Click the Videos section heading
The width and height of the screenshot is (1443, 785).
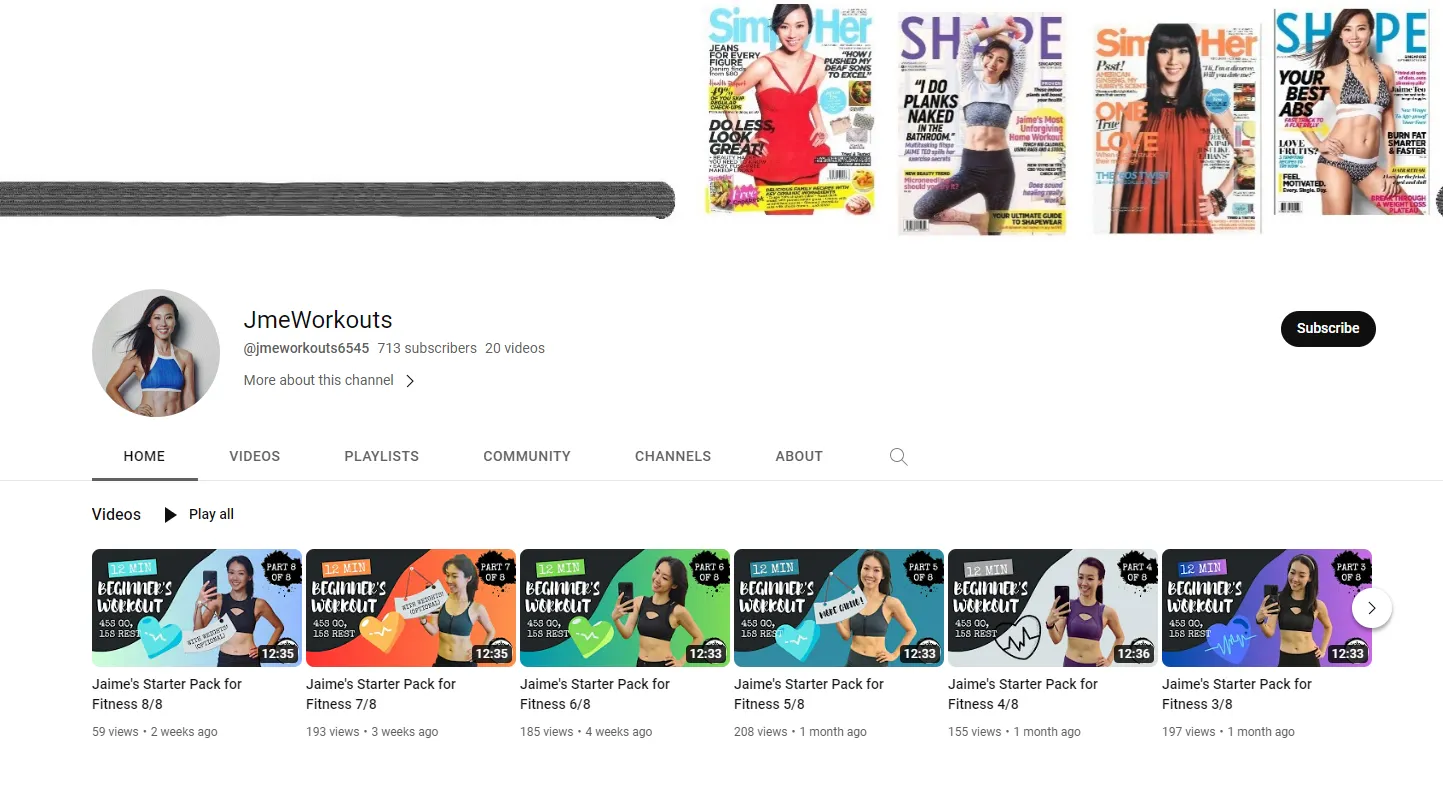coord(116,514)
